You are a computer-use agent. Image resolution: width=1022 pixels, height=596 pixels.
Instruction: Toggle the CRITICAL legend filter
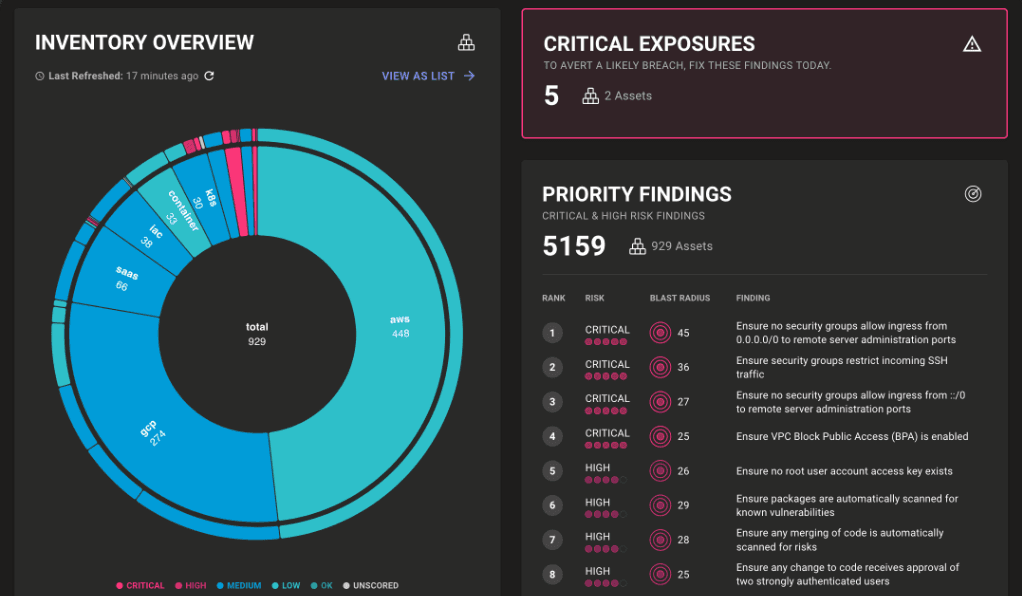(x=139, y=585)
